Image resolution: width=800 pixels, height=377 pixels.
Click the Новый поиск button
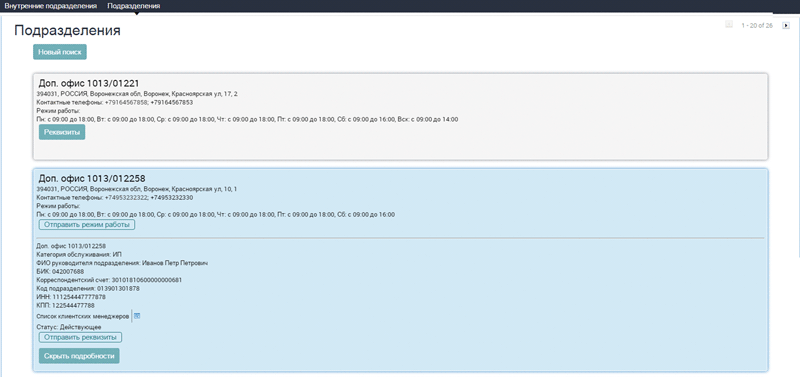60,52
